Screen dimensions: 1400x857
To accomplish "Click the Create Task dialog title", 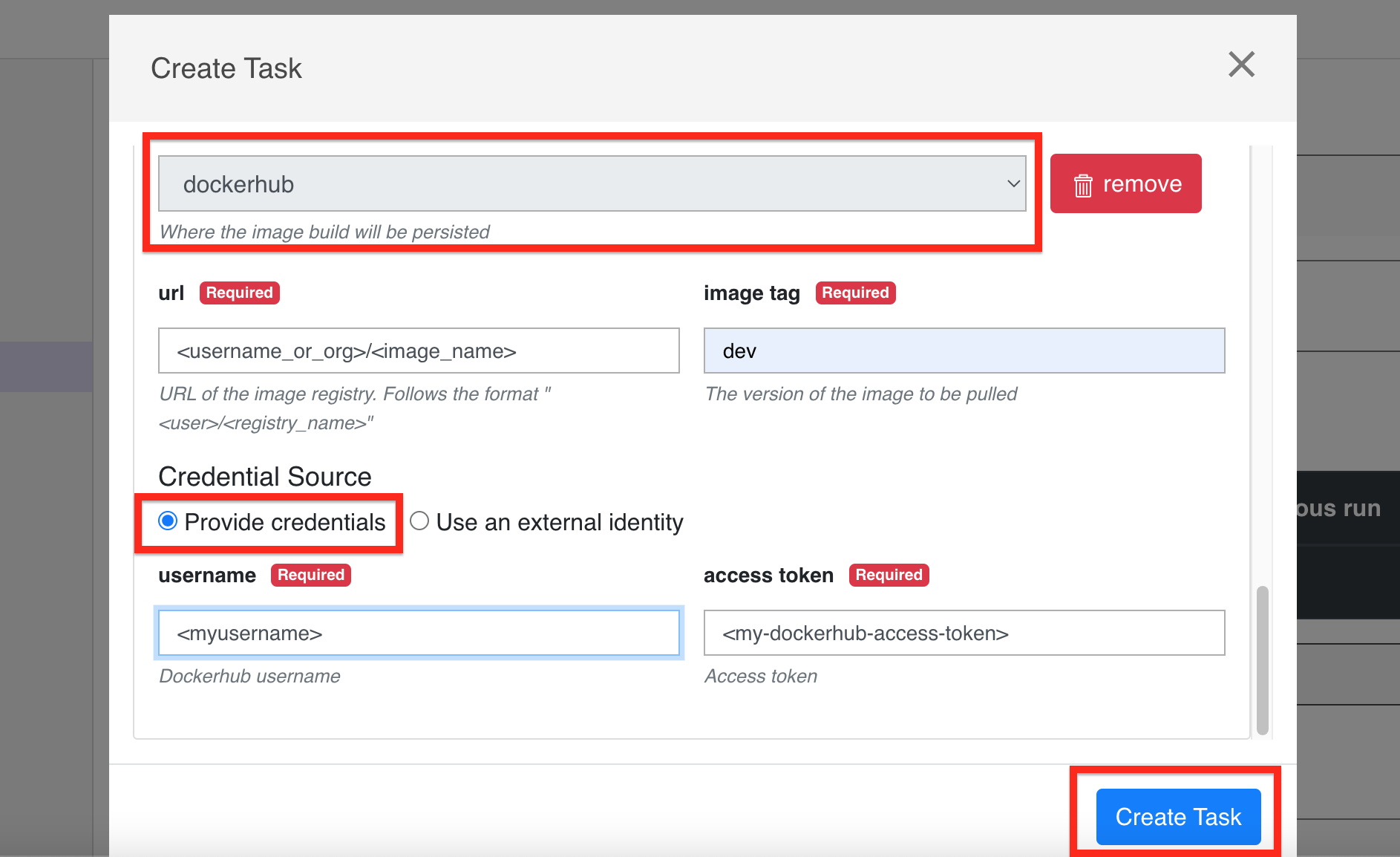I will [226, 68].
